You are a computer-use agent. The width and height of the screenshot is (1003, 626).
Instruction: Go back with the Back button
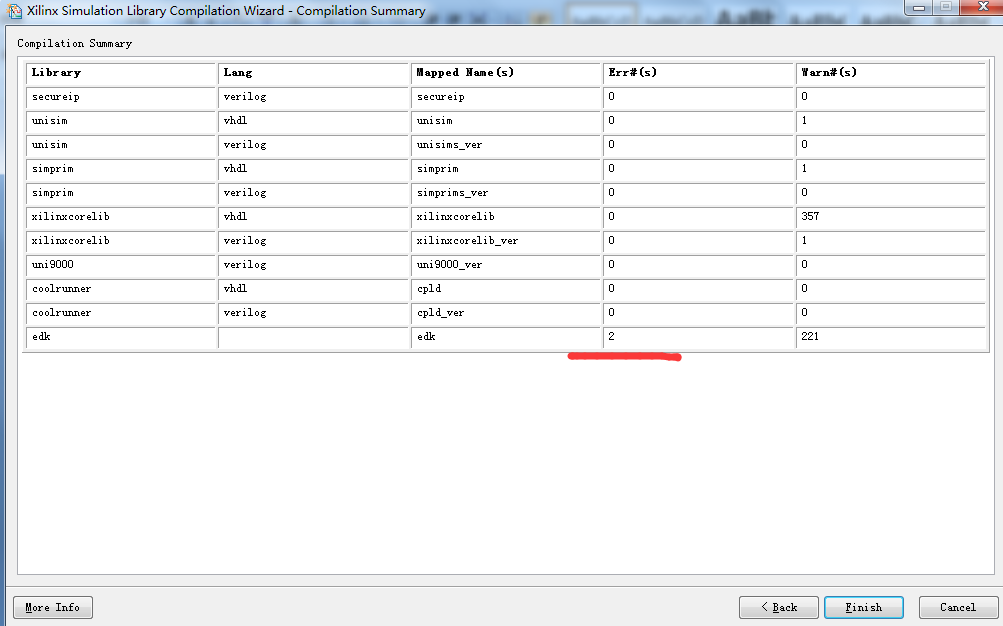(x=778, y=607)
